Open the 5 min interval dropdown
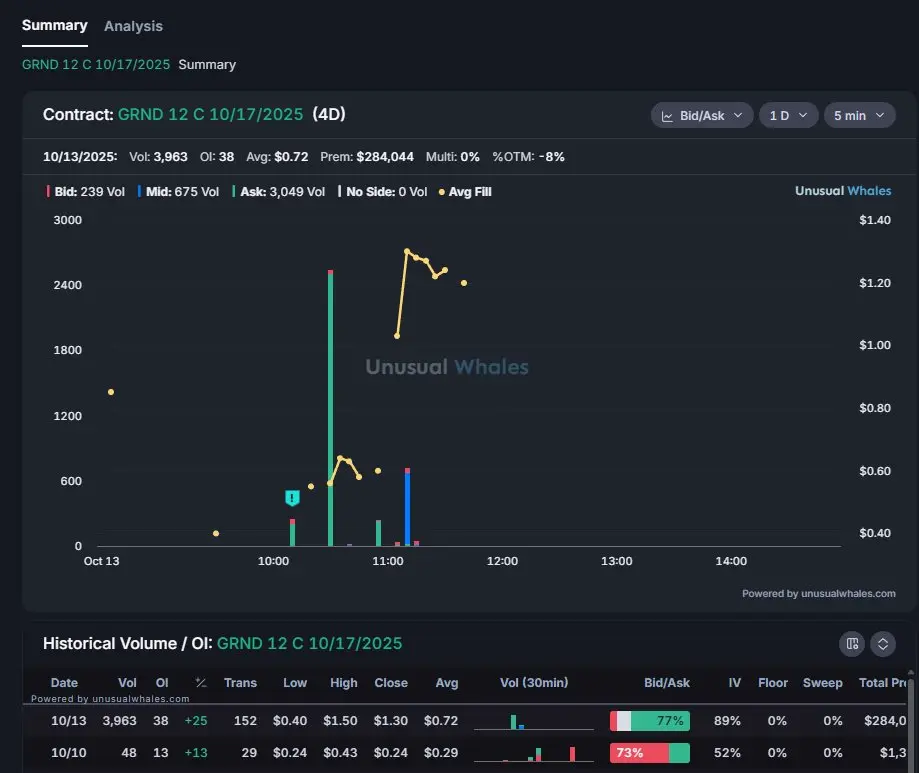 tap(858, 116)
